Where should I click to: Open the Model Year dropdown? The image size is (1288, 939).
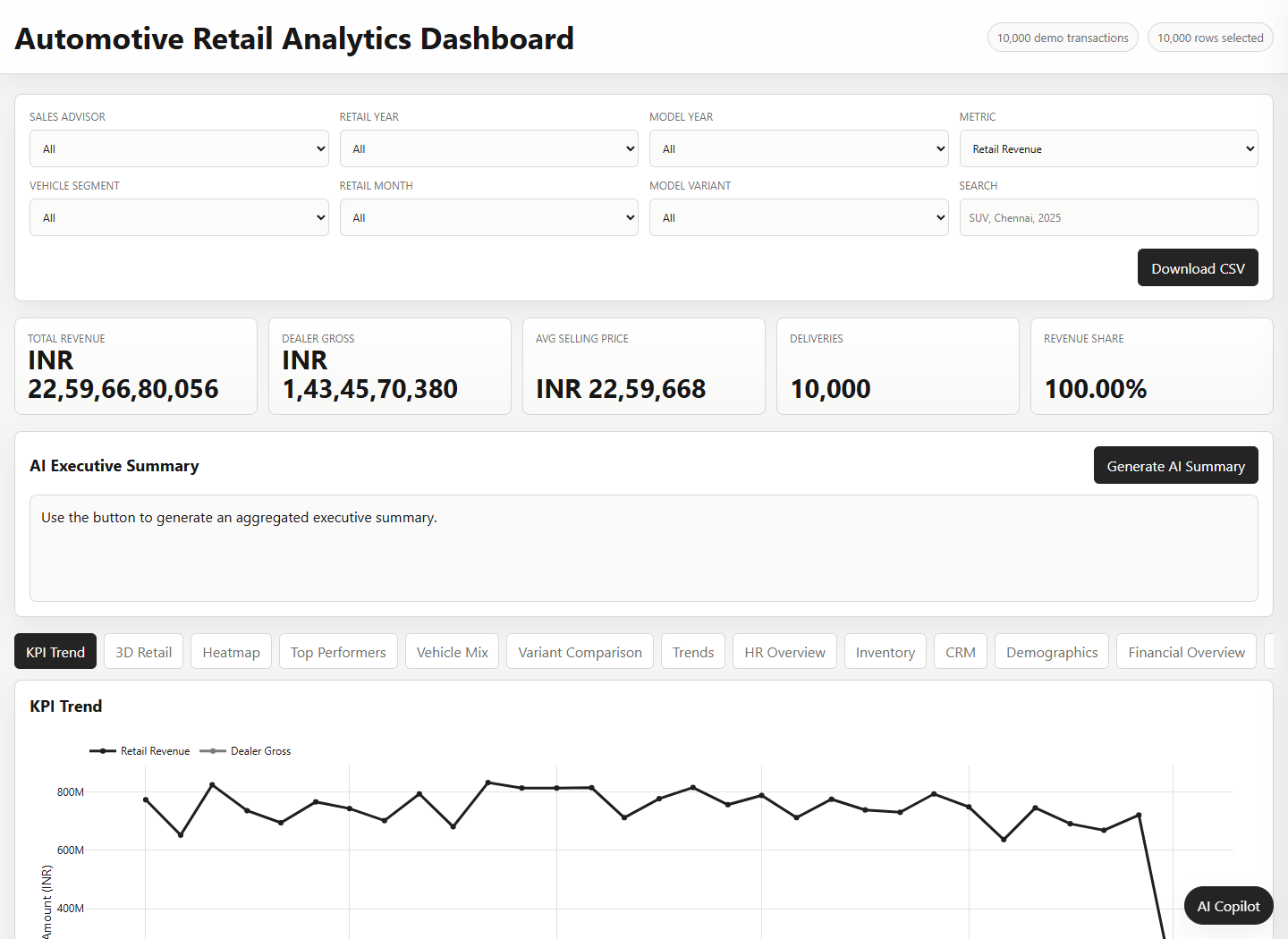click(x=799, y=148)
